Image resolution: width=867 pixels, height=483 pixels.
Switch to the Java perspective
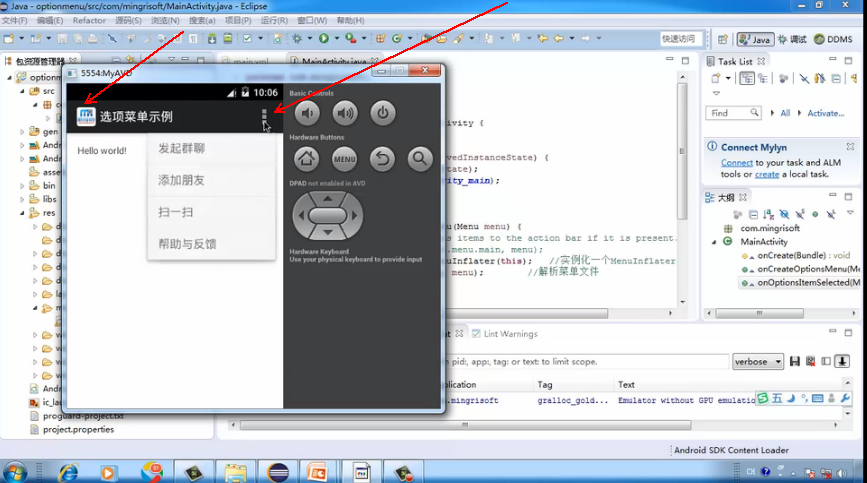point(755,39)
